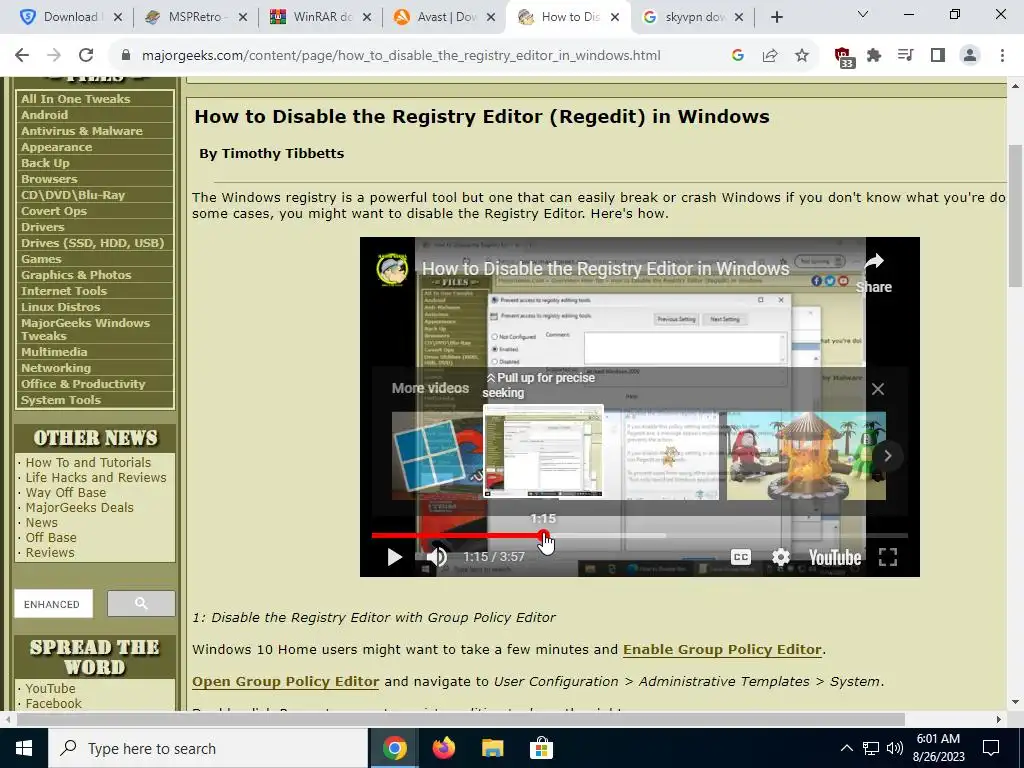Click the browser forward arrow

54,56
